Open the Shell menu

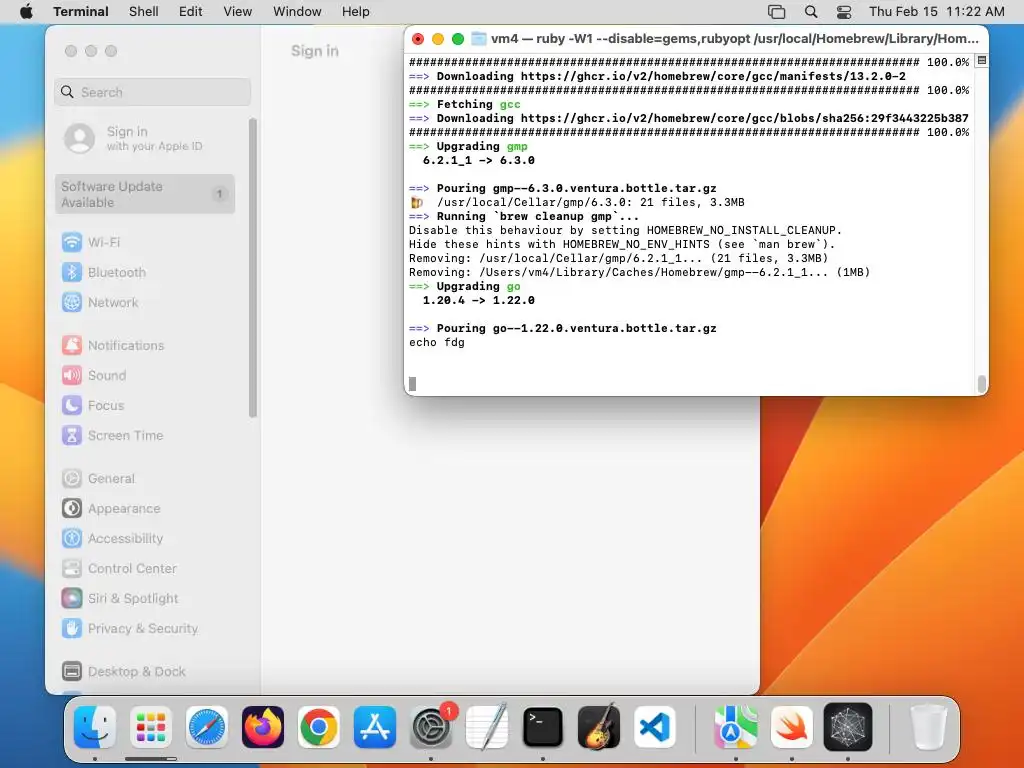pos(144,12)
